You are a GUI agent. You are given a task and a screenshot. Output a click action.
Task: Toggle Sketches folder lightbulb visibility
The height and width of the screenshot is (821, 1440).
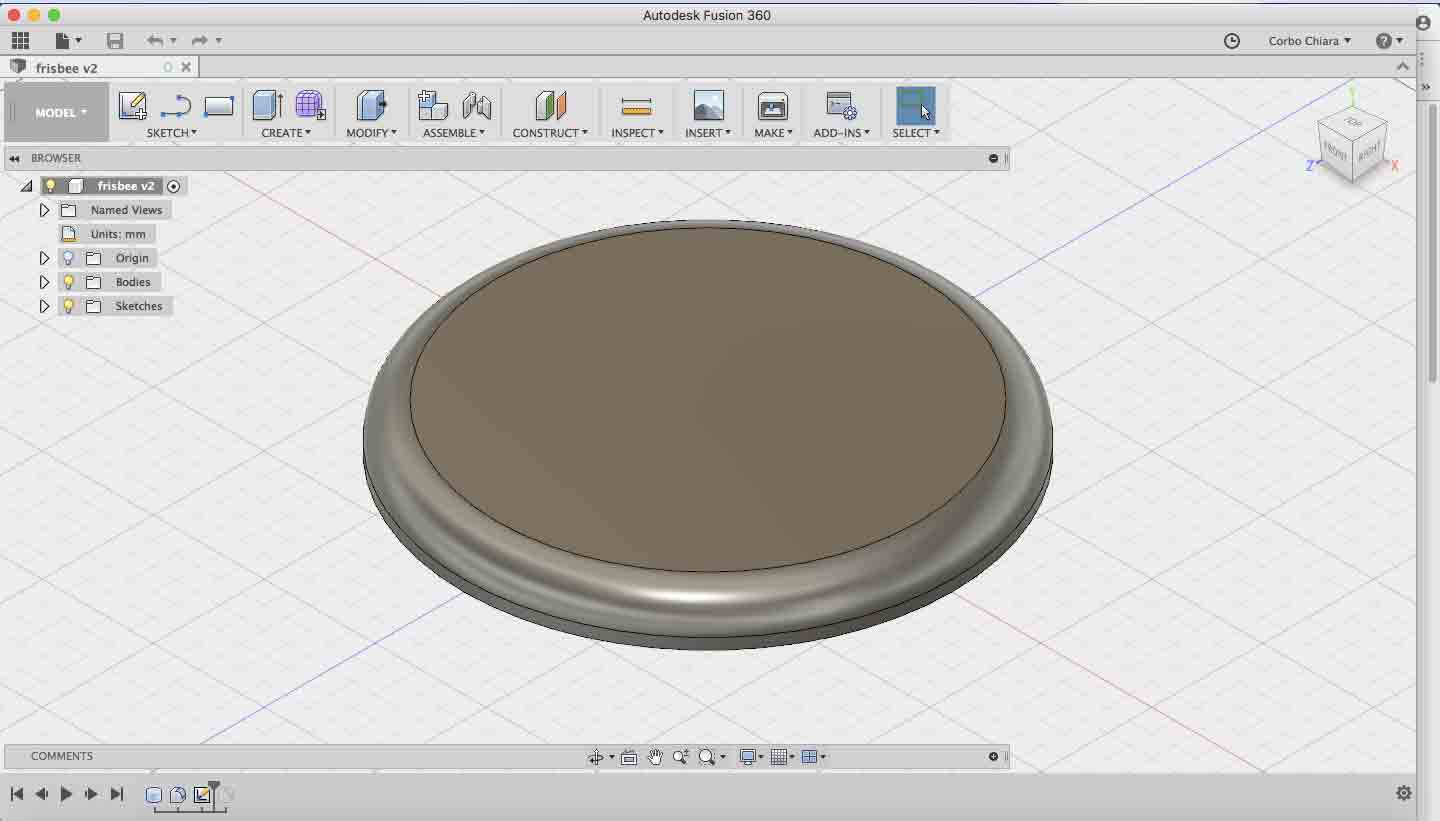coord(68,306)
